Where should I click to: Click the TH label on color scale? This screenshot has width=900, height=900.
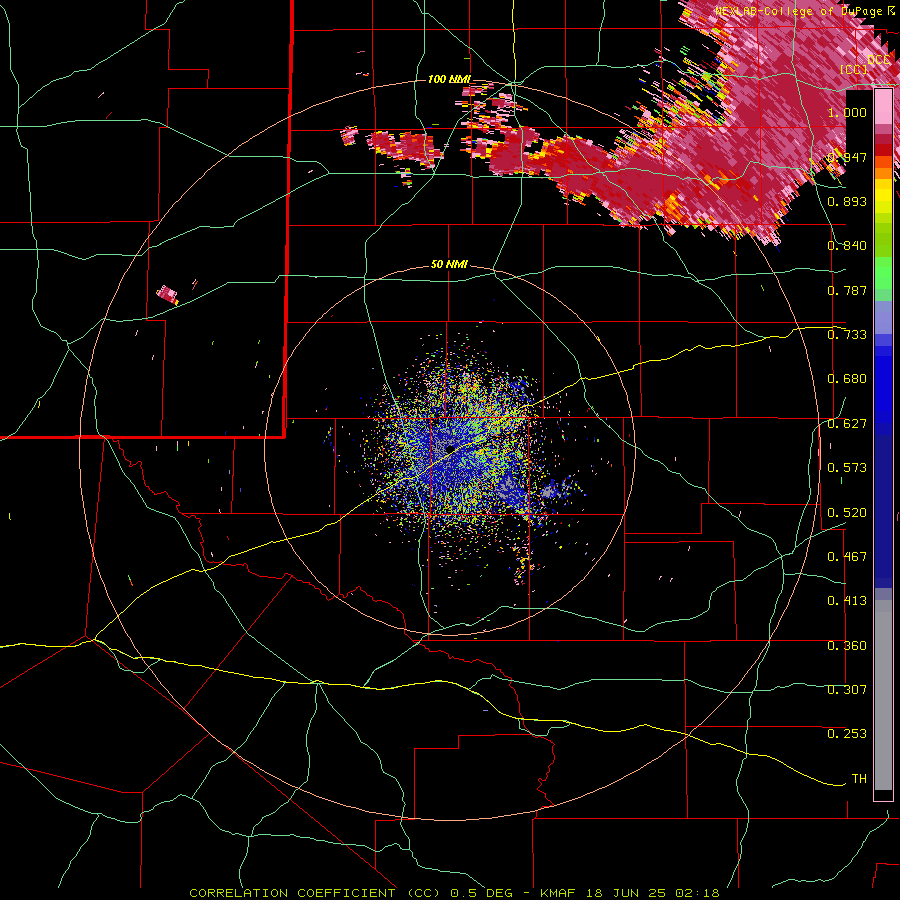tap(859, 779)
